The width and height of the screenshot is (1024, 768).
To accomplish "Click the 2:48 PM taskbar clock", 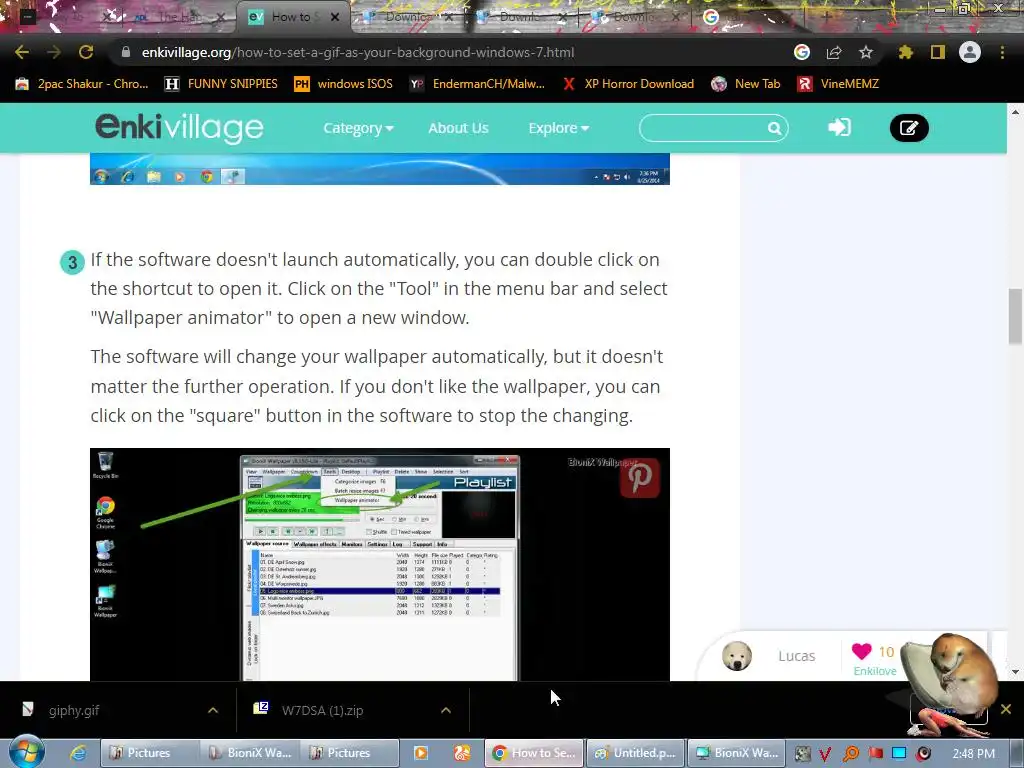I will (x=973, y=754).
